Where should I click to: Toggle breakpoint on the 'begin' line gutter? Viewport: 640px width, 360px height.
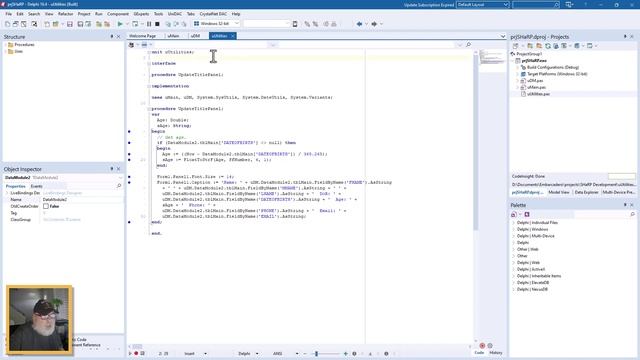(129, 131)
